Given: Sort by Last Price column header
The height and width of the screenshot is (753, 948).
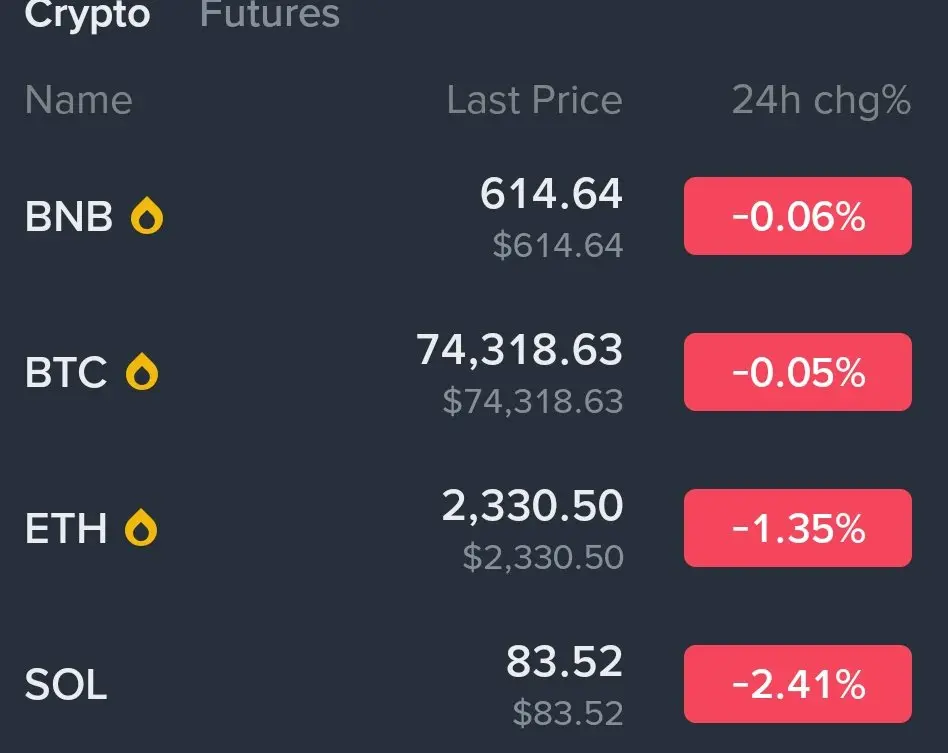Looking at the screenshot, I should pyautogui.click(x=534, y=100).
